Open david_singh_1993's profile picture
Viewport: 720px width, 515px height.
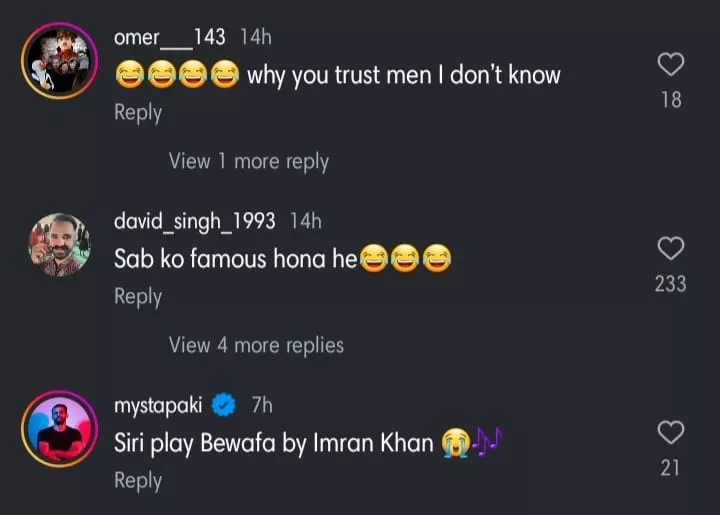pyautogui.click(x=59, y=244)
